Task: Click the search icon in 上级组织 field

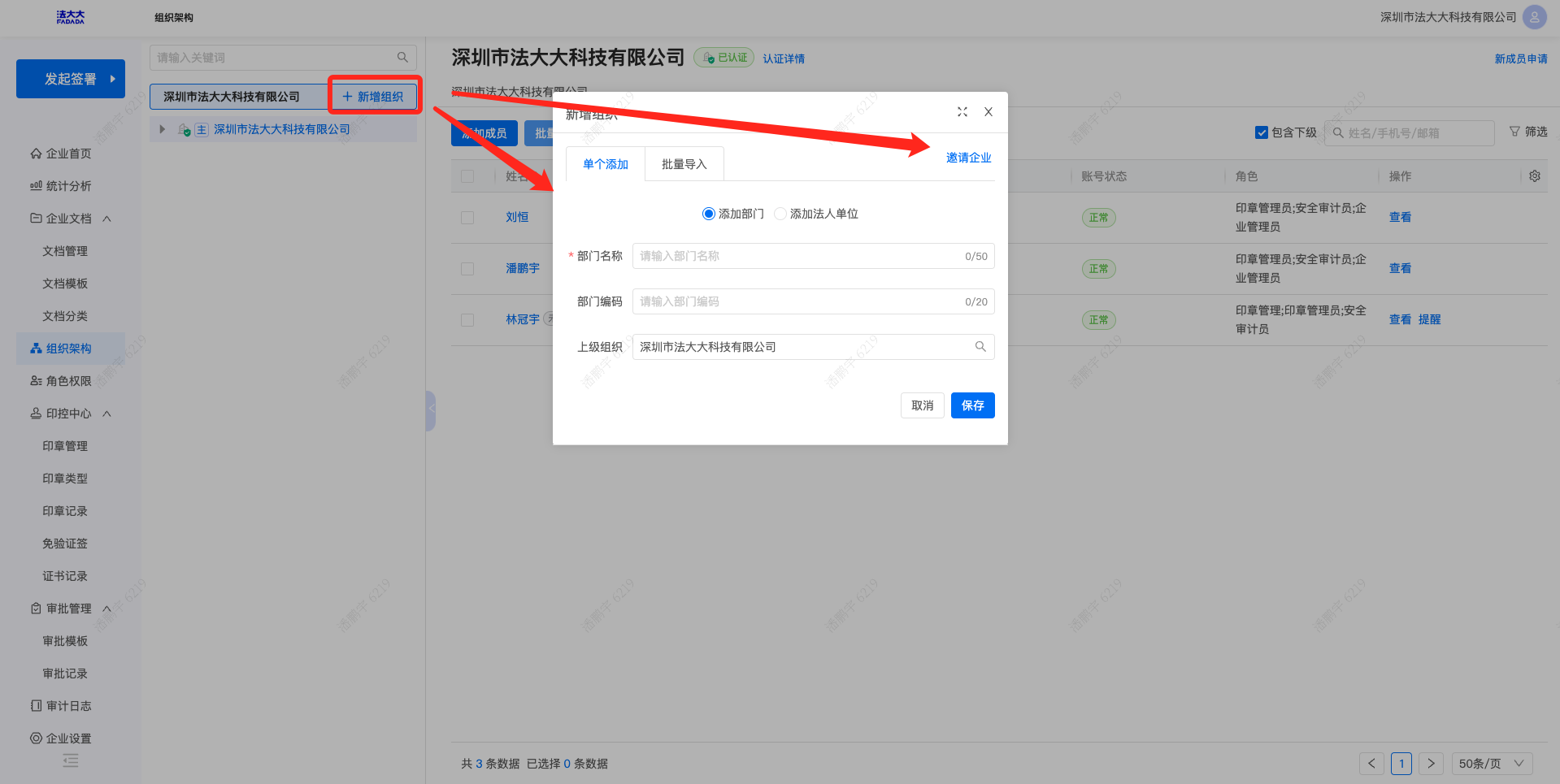Action: point(980,347)
